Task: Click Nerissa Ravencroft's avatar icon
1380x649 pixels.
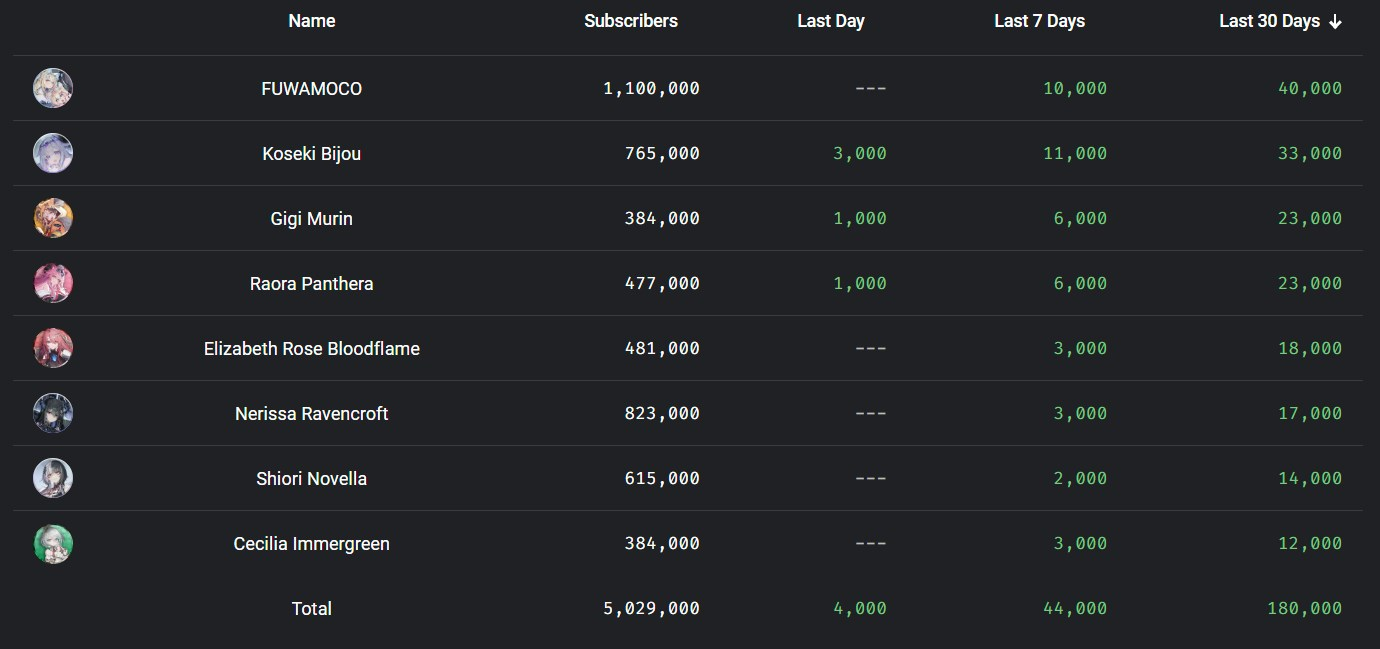Action: click(x=53, y=414)
